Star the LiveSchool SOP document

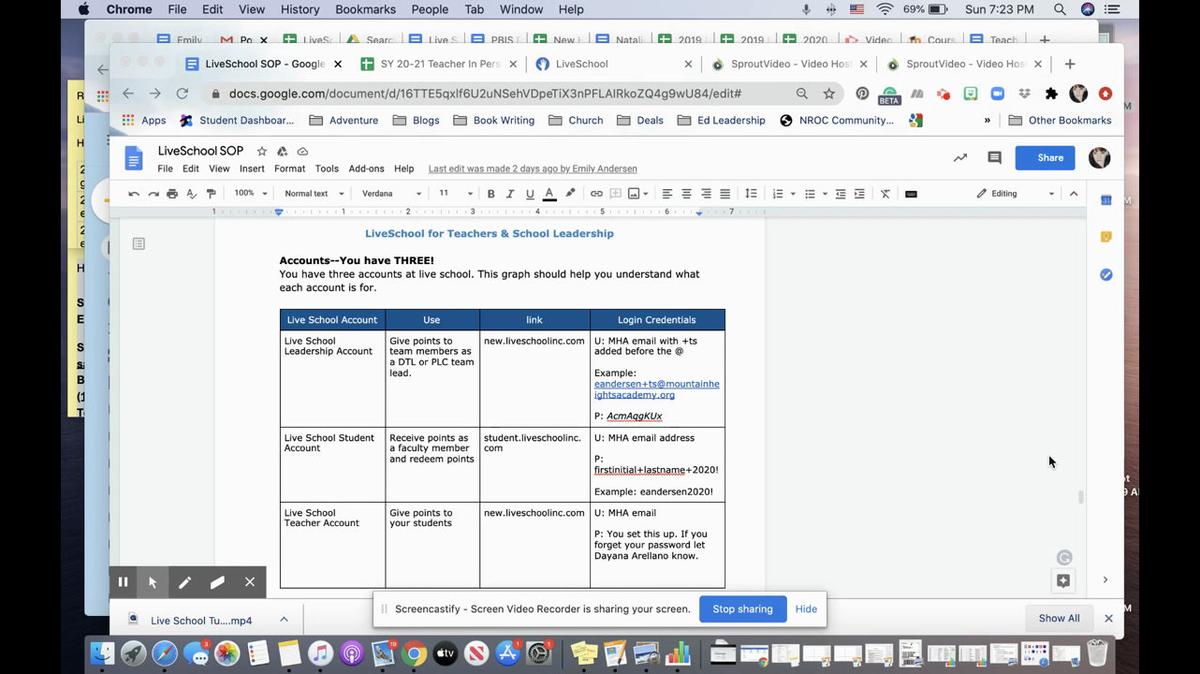coord(262,151)
